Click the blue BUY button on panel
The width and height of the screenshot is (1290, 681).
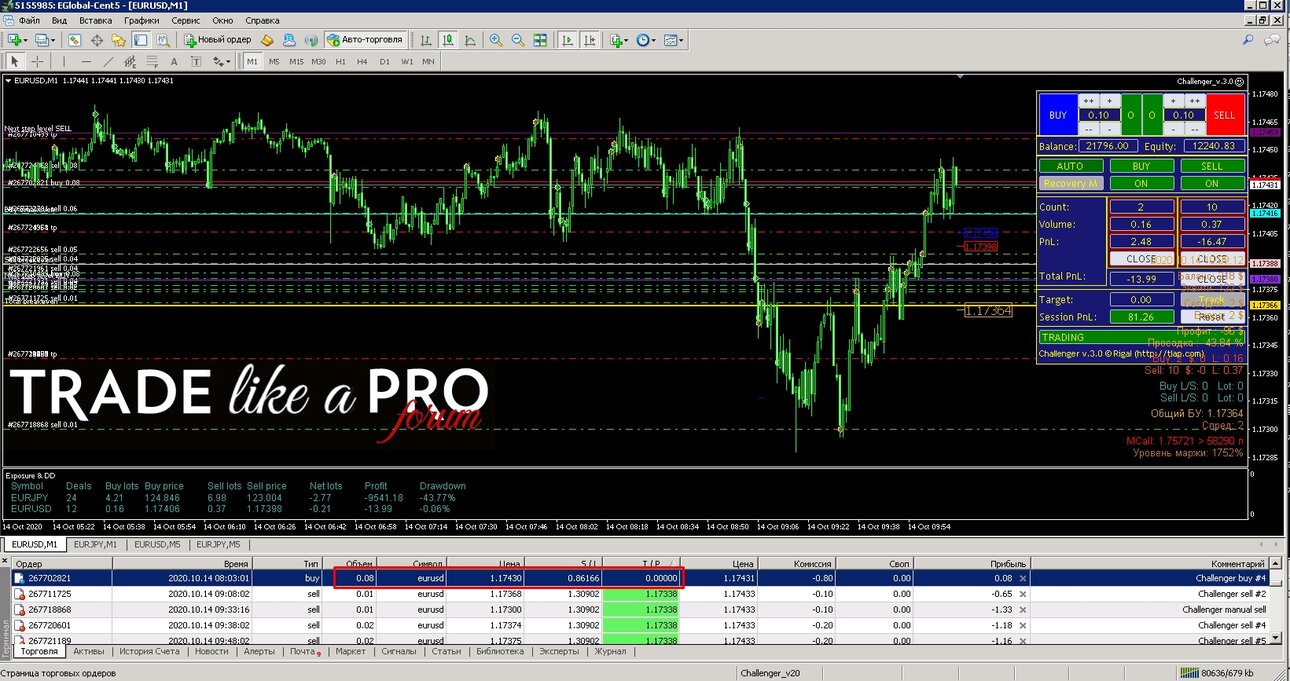tap(1057, 115)
